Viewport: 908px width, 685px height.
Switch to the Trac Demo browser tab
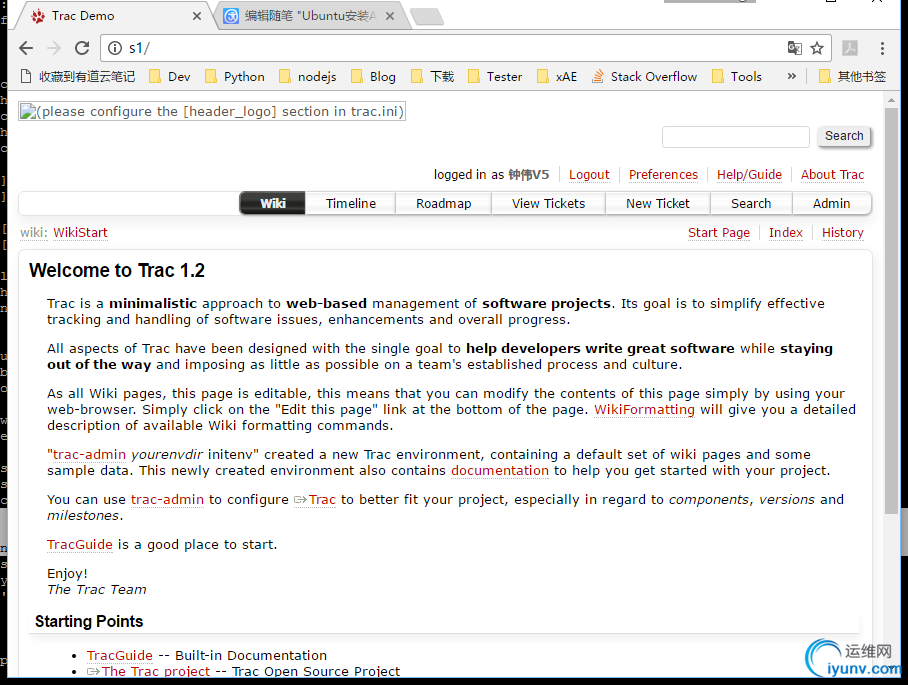[113, 16]
